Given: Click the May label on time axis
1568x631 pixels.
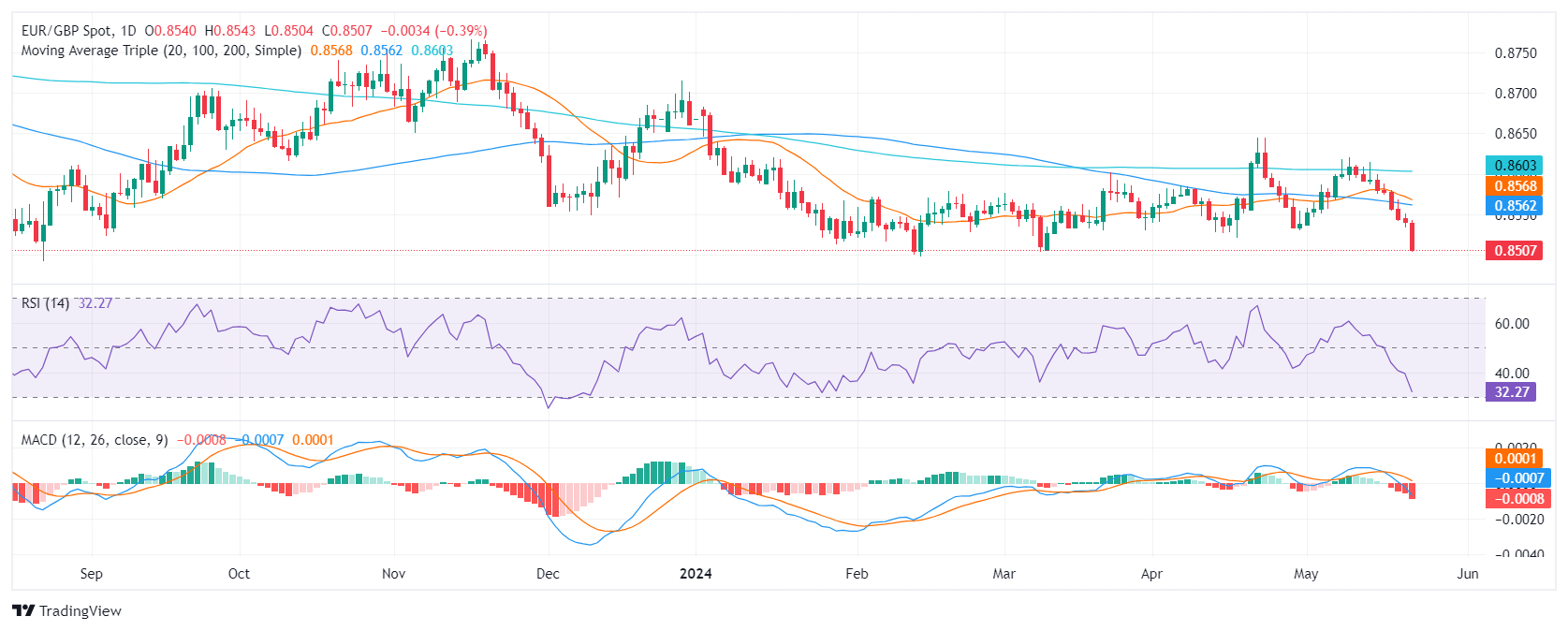Looking at the screenshot, I should click(1306, 574).
